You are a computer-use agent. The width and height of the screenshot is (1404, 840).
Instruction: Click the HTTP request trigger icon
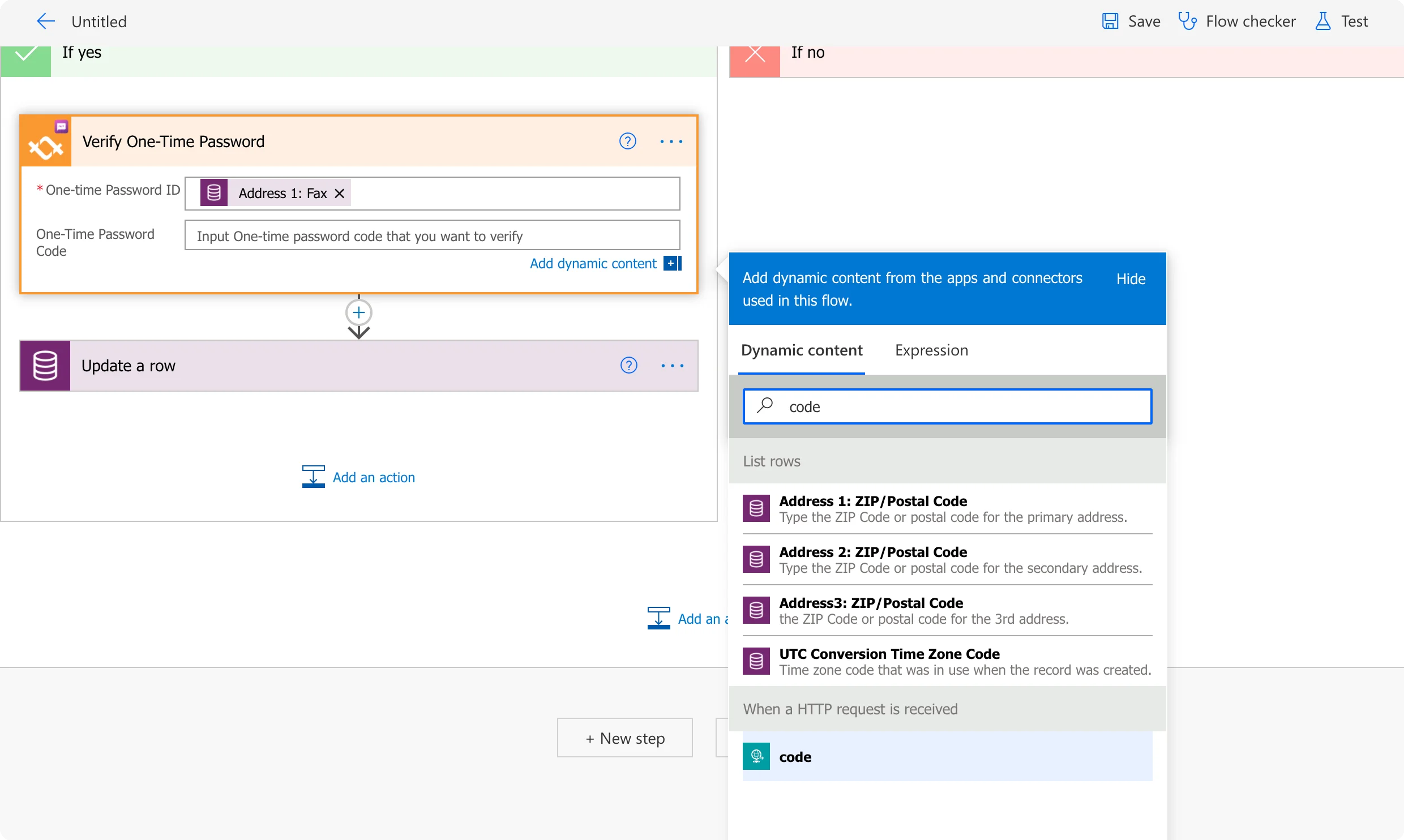tap(757, 755)
